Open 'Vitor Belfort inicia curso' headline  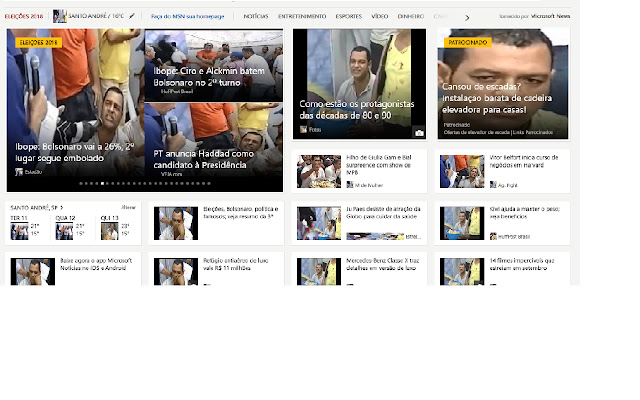pyautogui.click(x=524, y=161)
